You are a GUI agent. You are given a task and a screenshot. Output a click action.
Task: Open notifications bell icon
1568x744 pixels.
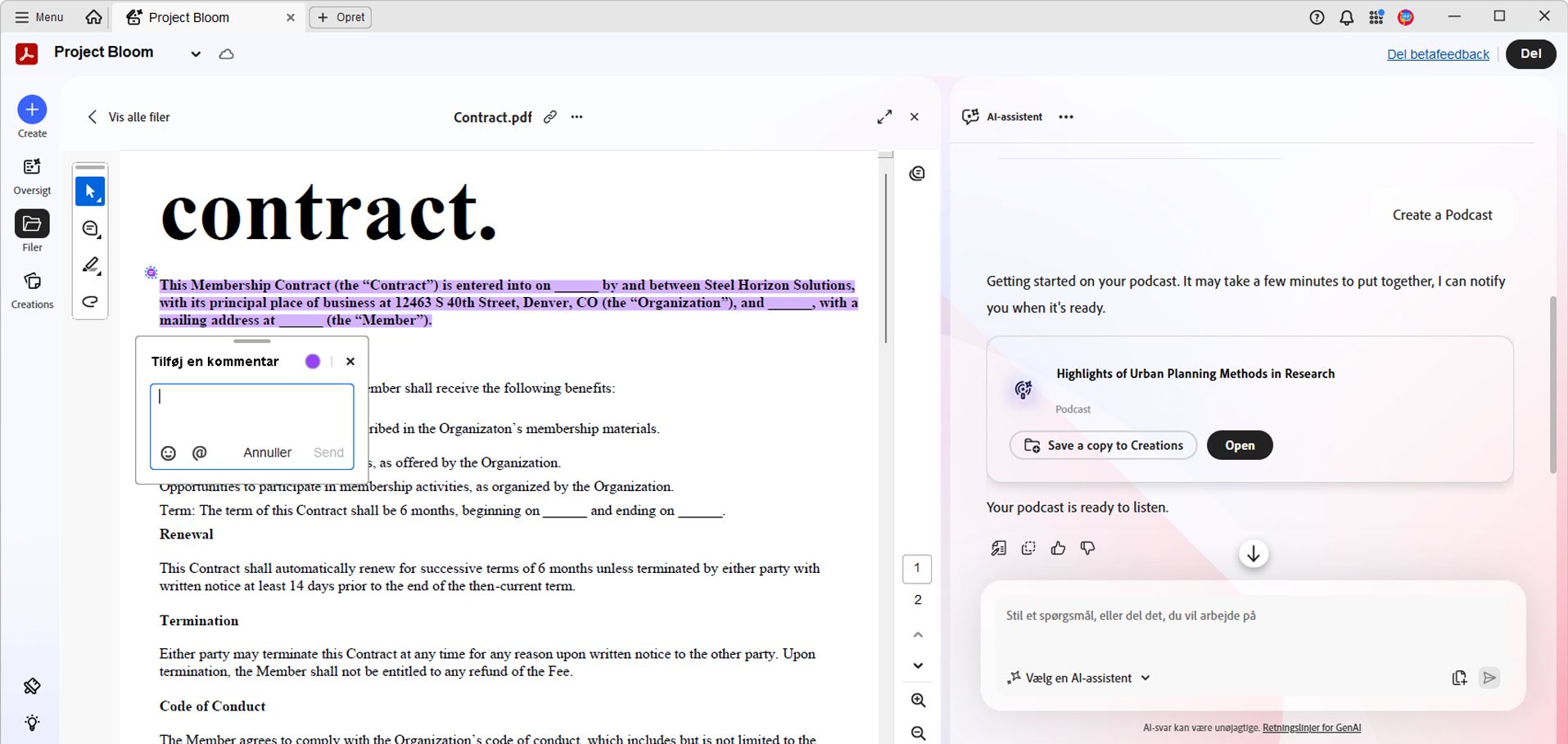click(x=1346, y=17)
